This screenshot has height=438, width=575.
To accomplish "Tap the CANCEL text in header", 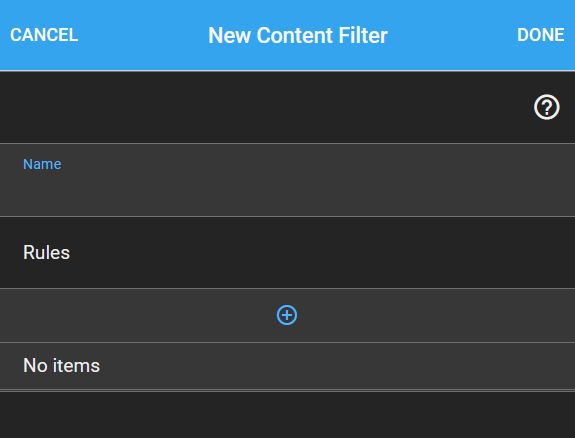I will [x=44, y=35].
